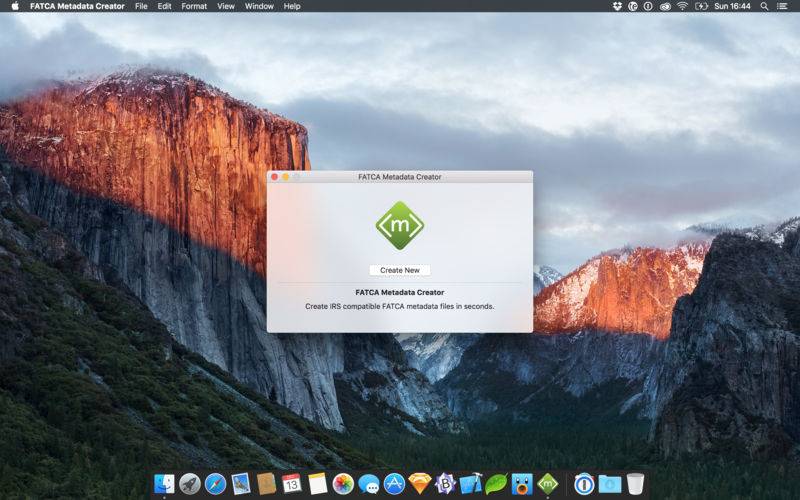The width and height of the screenshot is (800, 500).
Task: Open Photos from the Dock
Action: pyautogui.click(x=343, y=484)
